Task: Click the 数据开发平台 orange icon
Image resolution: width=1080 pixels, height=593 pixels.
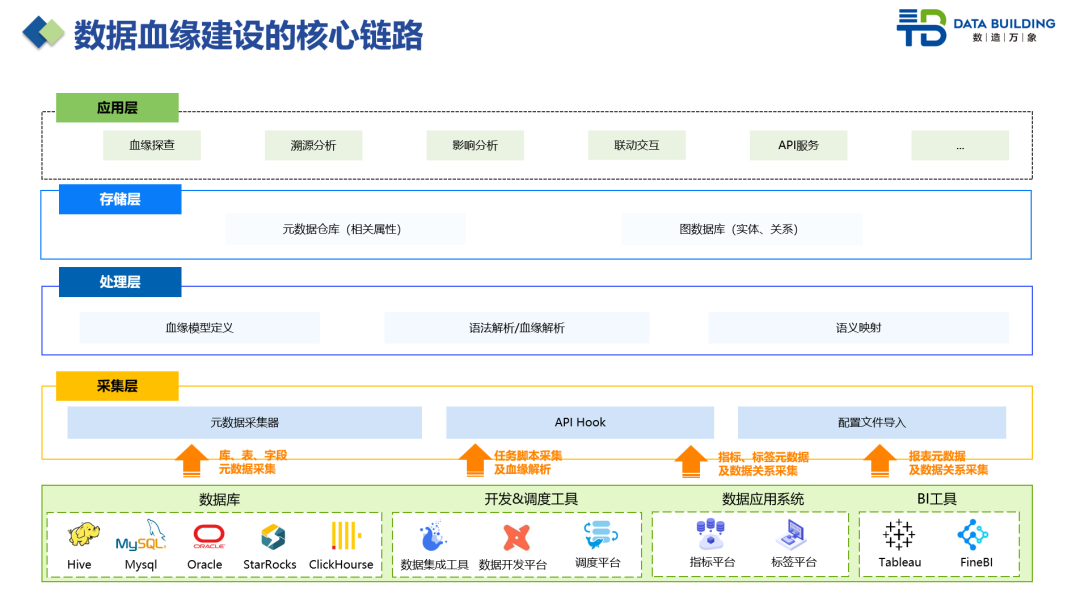Action: click(515, 538)
